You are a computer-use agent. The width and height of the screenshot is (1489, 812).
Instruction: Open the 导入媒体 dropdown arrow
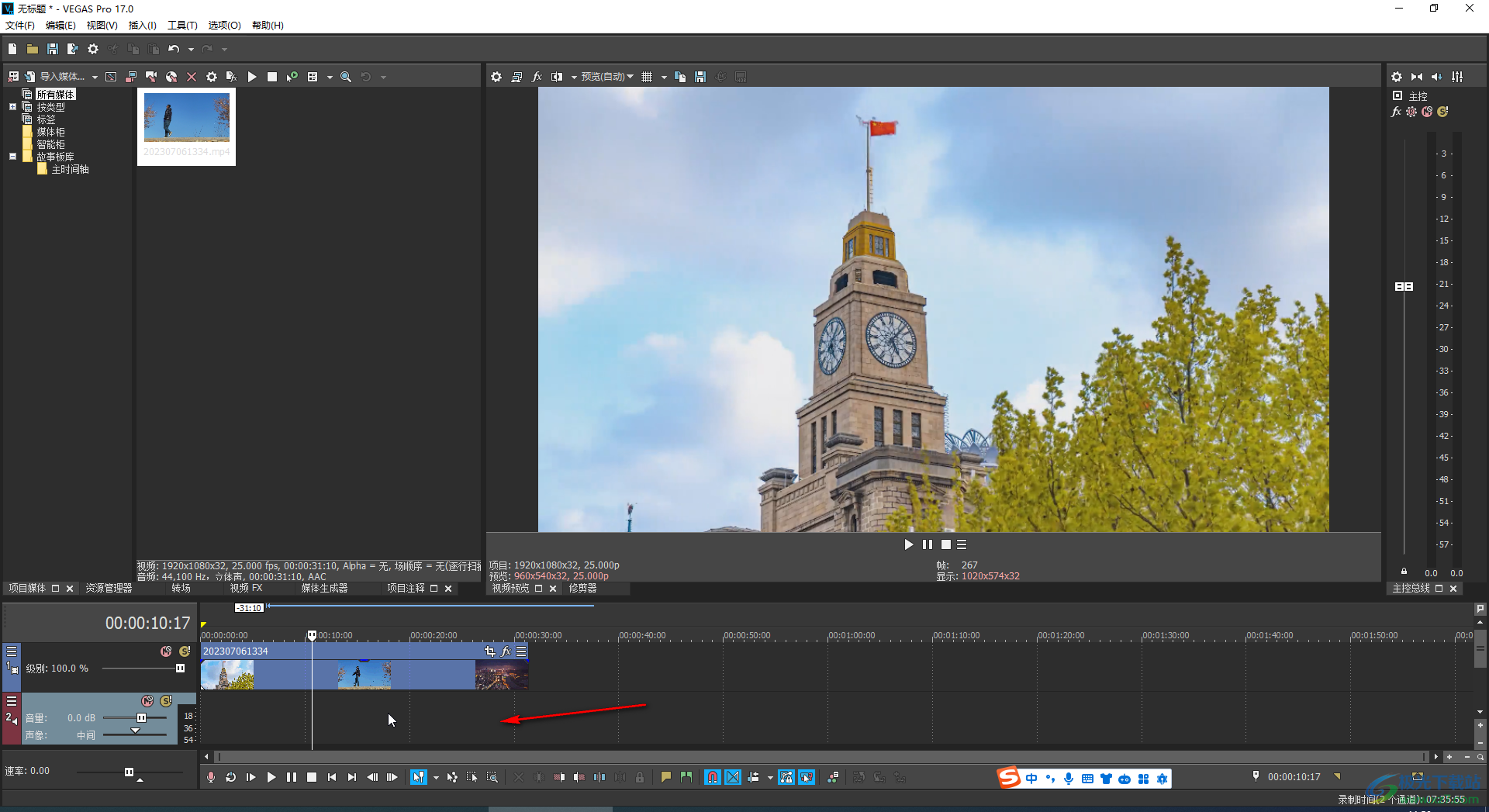95,77
